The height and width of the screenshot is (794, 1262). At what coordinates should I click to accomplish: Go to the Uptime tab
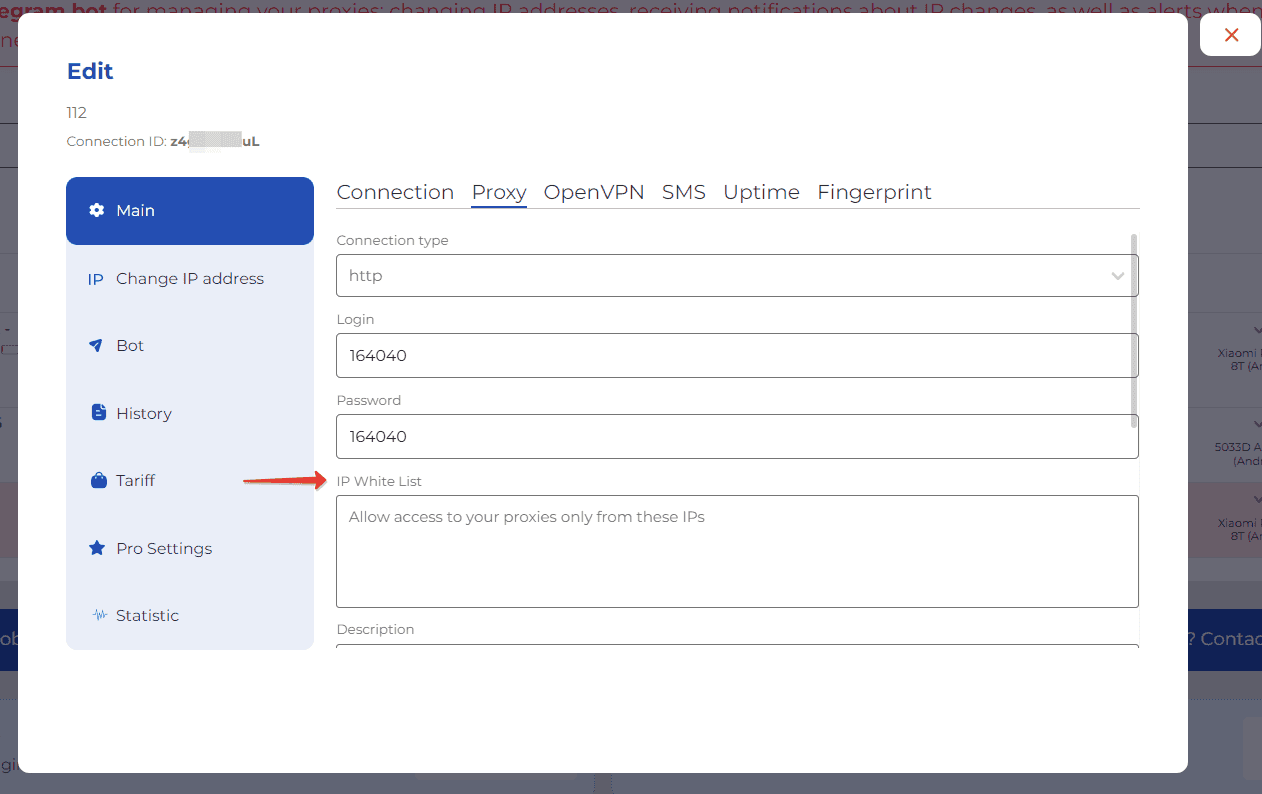click(761, 193)
